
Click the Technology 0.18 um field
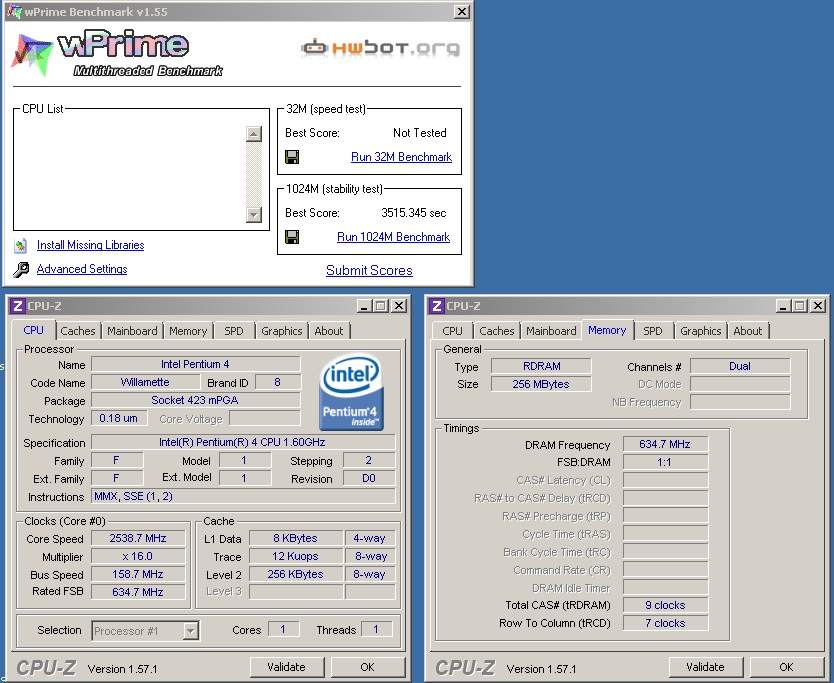point(118,419)
